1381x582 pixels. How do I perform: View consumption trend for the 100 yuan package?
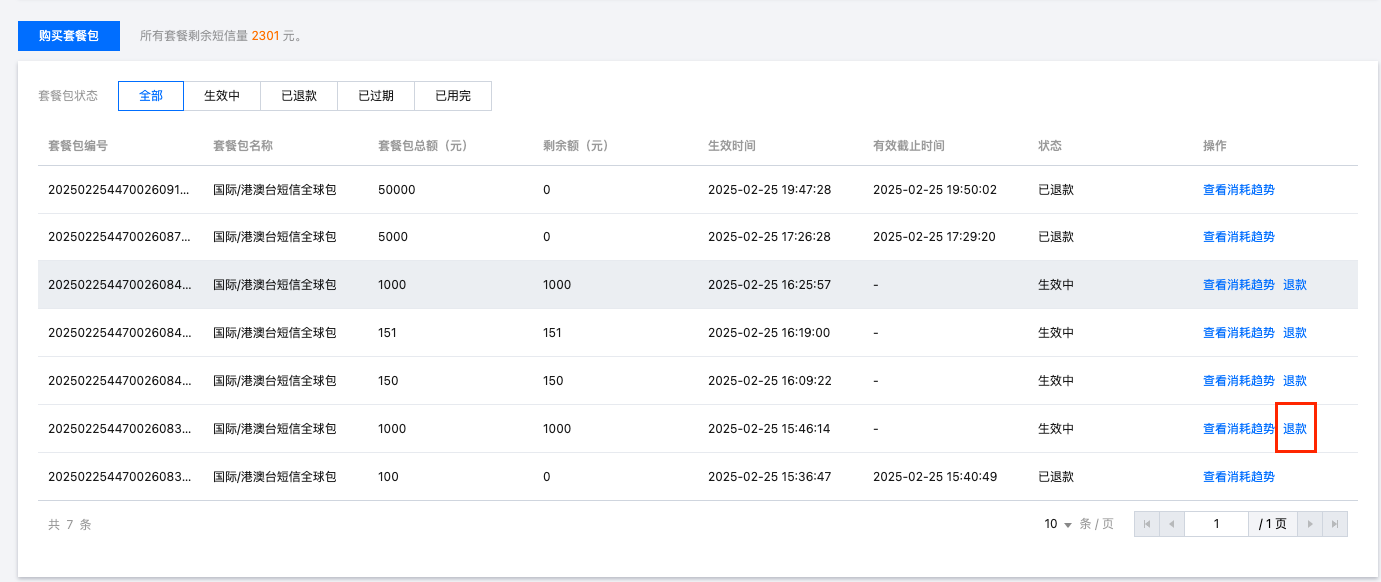[x=1239, y=476]
